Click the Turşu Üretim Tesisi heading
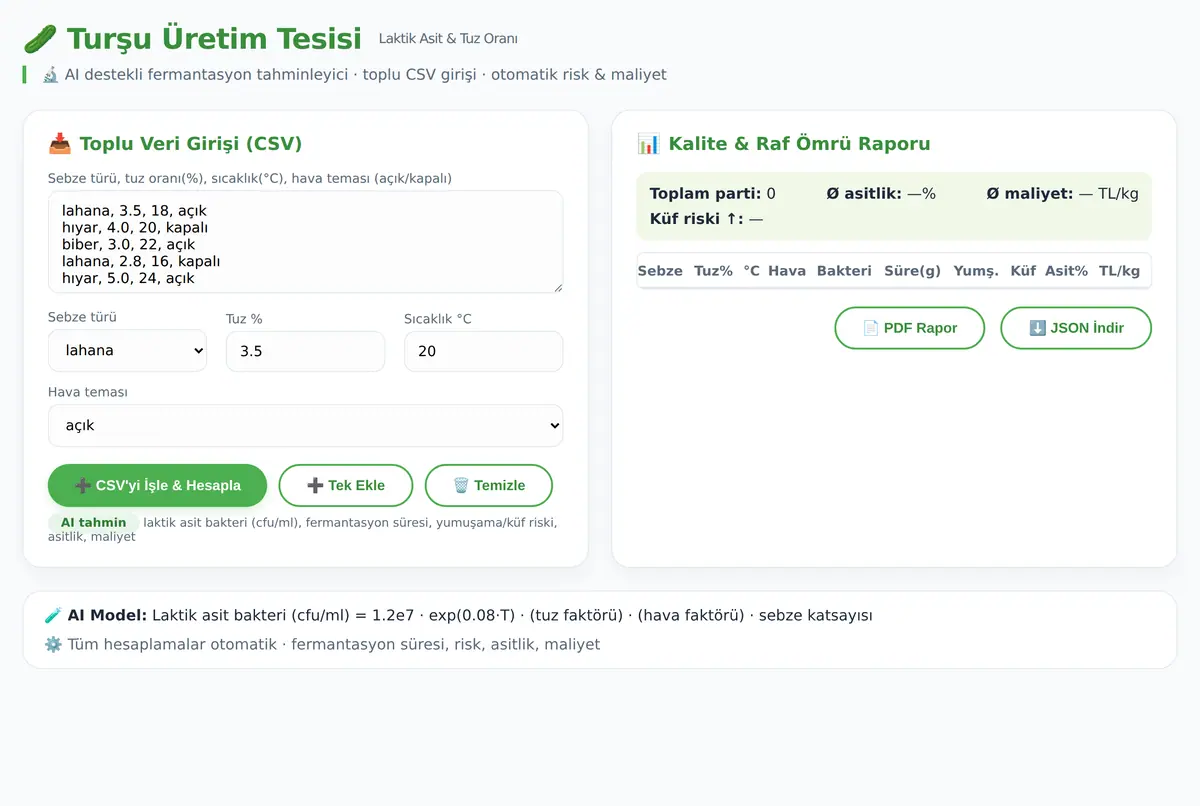 coord(214,39)
